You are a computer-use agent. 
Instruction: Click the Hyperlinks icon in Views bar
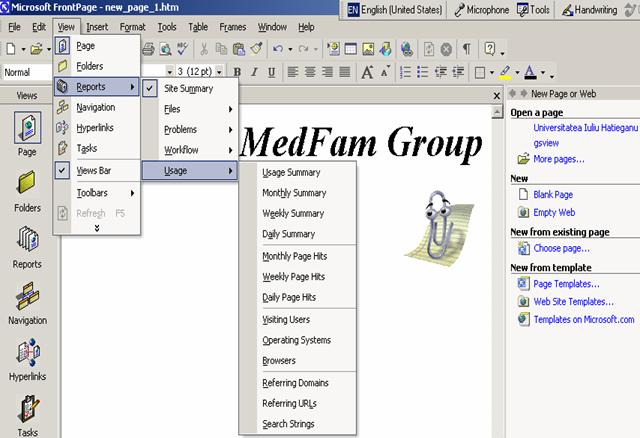coord(27,358)
